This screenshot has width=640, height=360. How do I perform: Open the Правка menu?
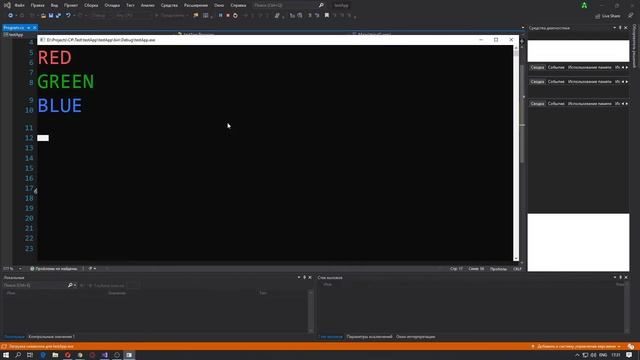coord(38,5)
